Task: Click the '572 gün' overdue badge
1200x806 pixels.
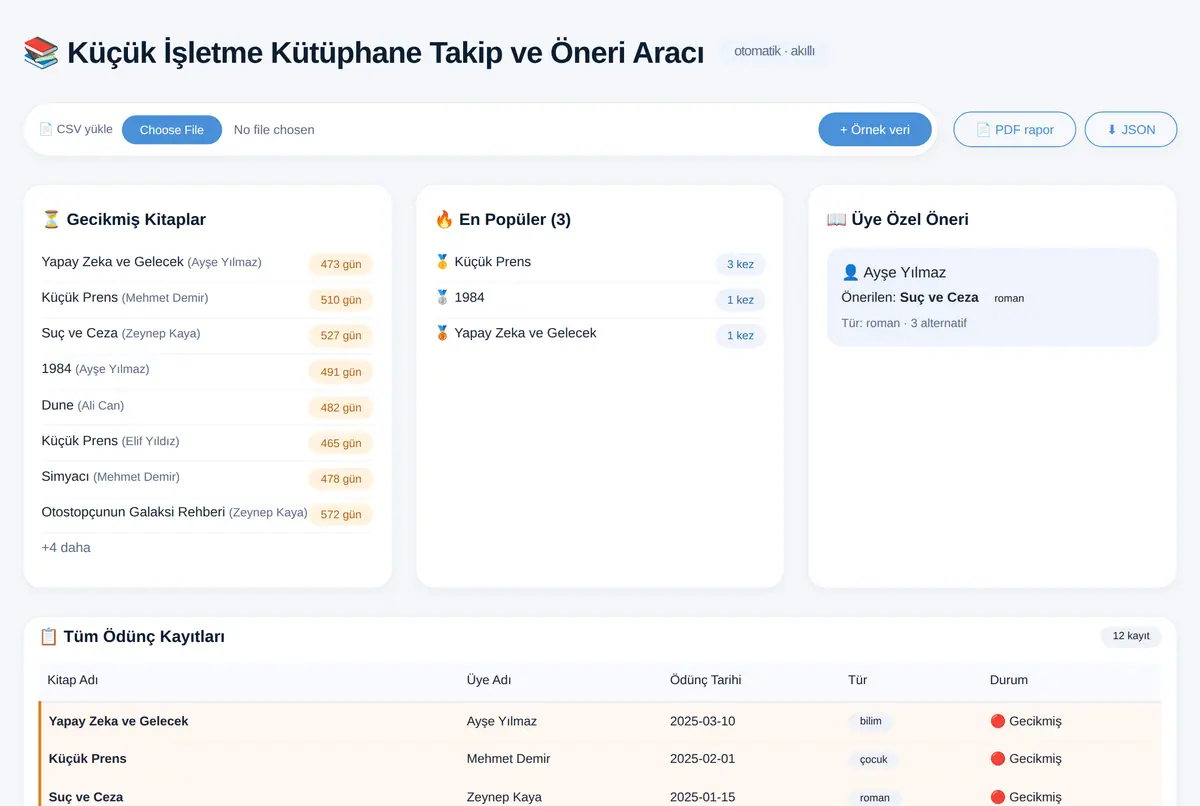Action: pyautogui.click(x=341, y=515)
